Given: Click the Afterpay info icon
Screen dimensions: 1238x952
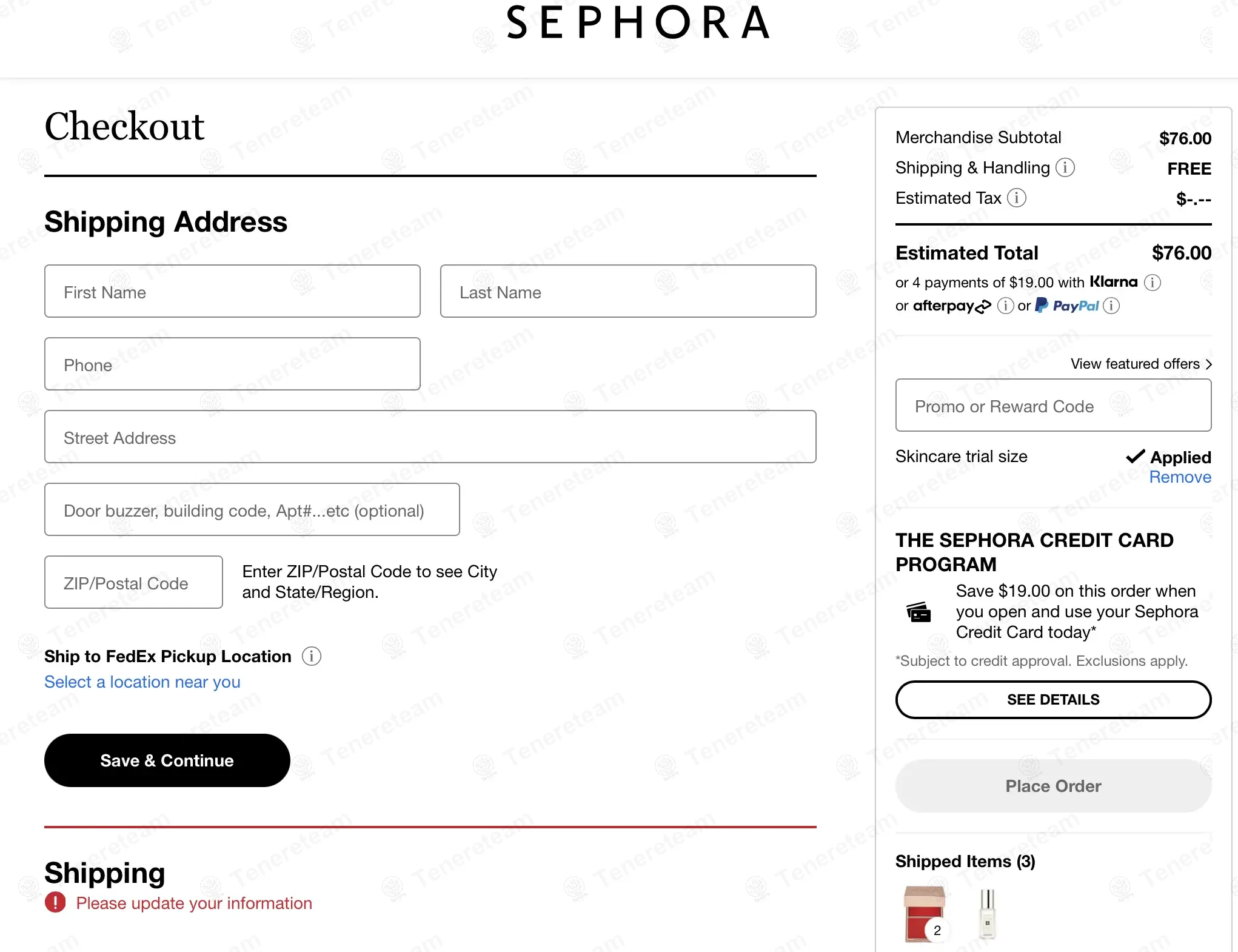Looking at the screenshot, I should [x=1005, y=306].
